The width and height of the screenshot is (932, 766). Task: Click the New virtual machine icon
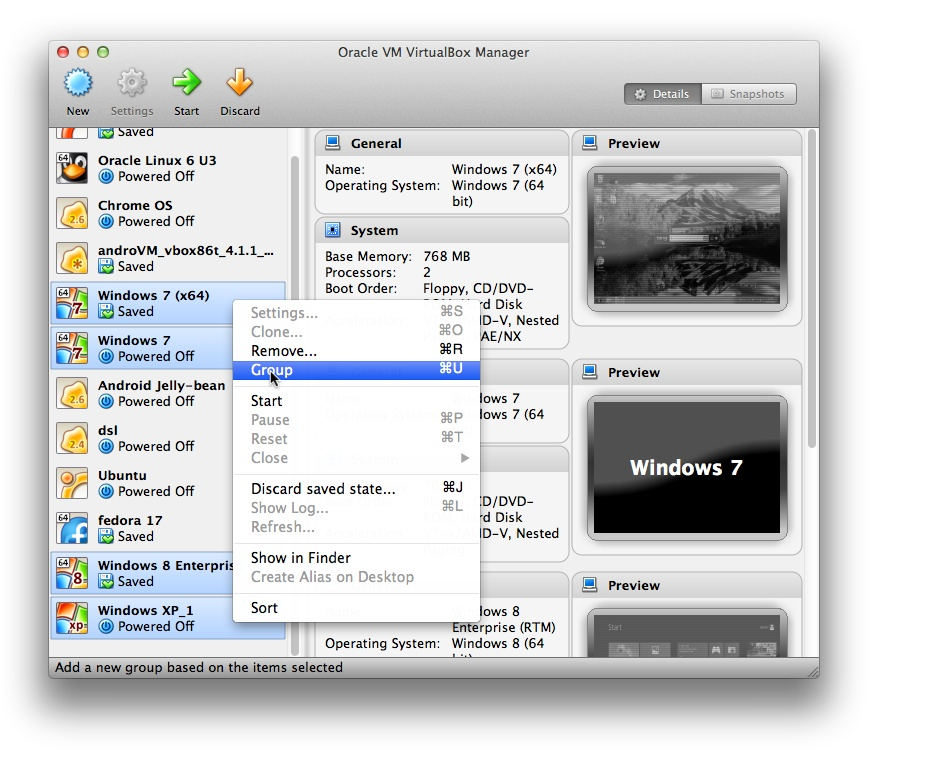(78, 83)
